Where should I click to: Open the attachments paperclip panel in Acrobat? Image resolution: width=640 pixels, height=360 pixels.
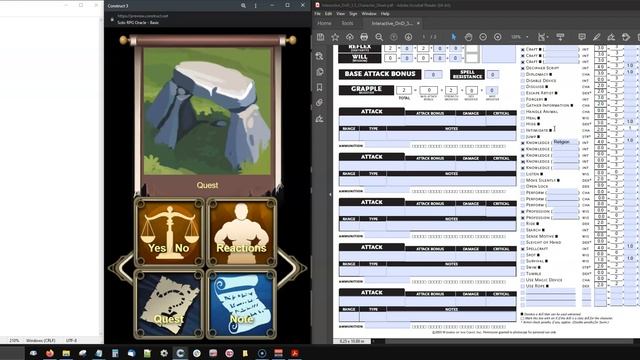[x=320, y=103]
